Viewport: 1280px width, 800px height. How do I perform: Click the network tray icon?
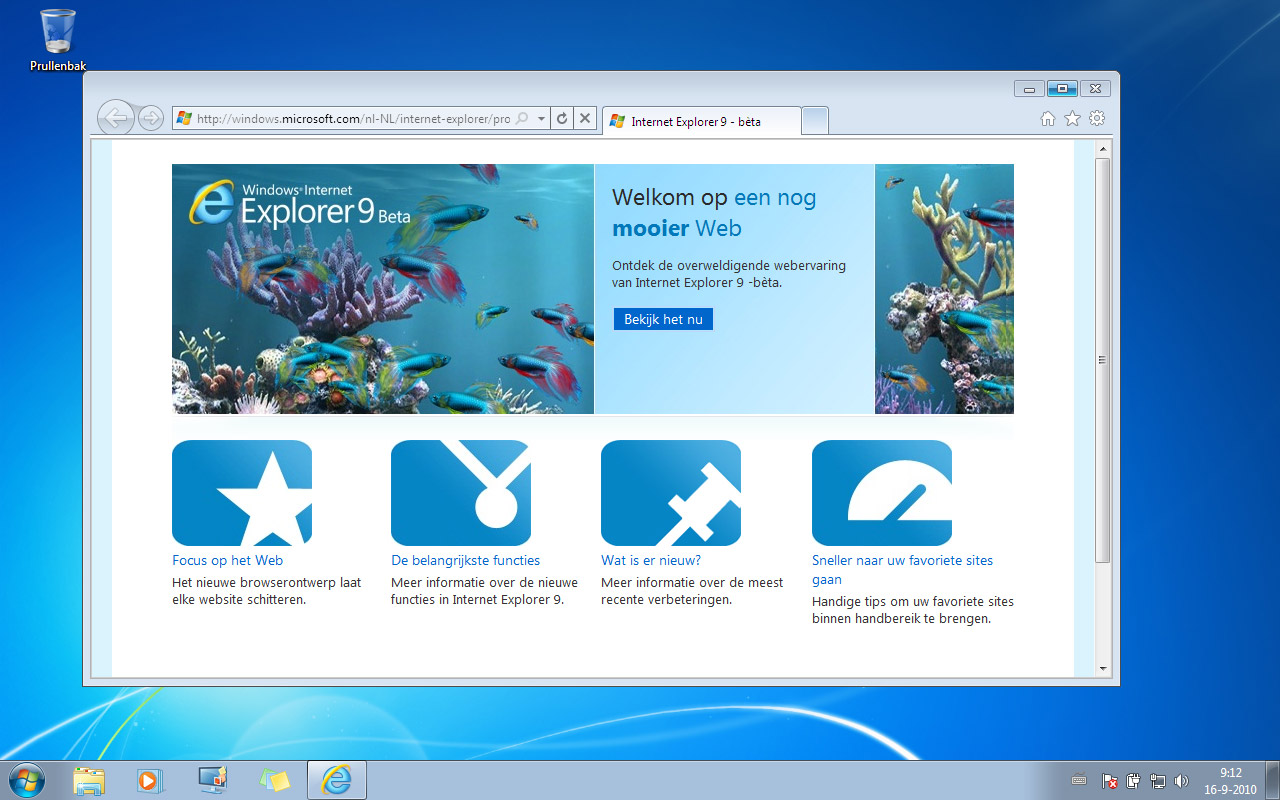(1158, 781)
